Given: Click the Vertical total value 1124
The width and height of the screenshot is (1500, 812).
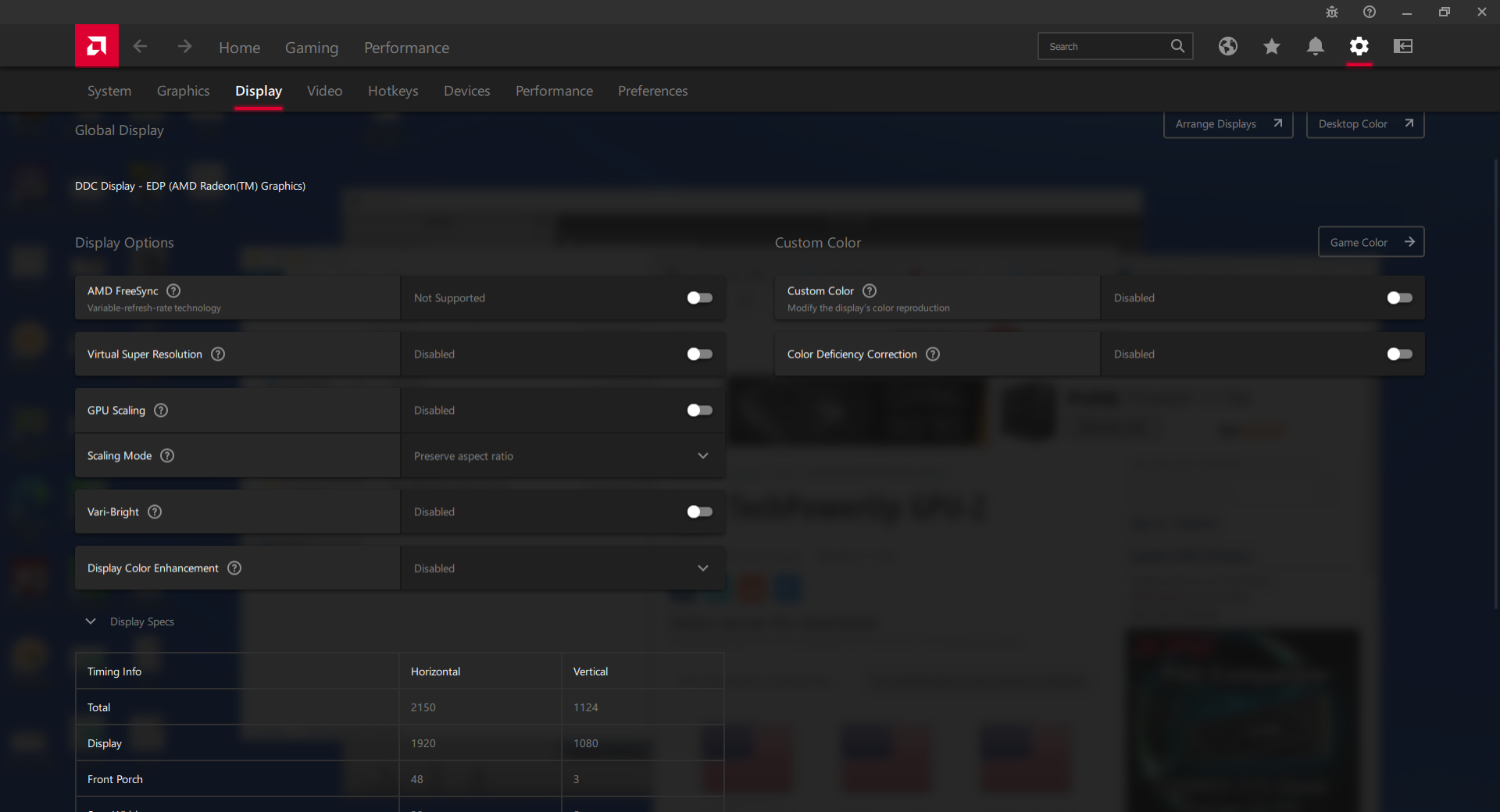Looking at the screenshot, I should [x=586, y=707].
